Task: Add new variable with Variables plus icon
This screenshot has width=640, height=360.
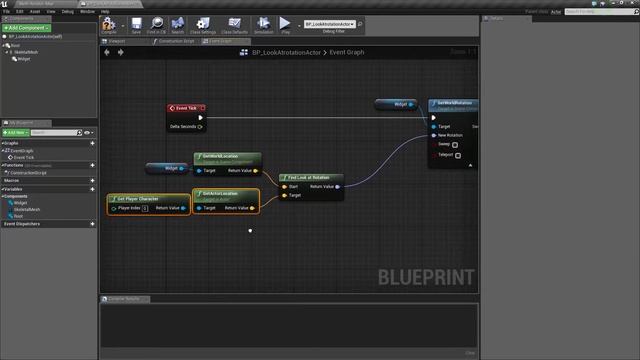Action: pos(92,189)
